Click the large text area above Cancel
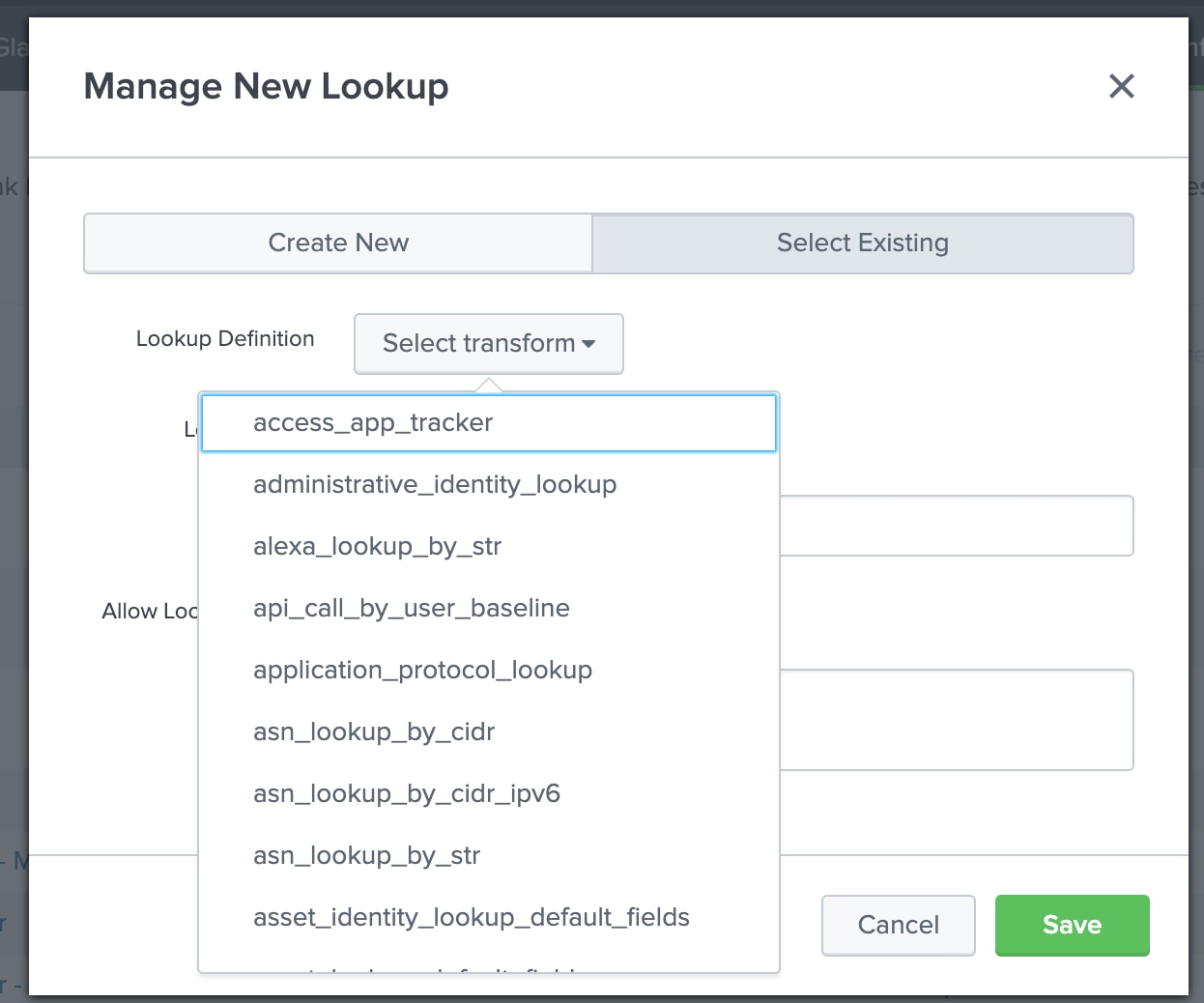The width and height of the screenshot is (1204, 1003). [957, 720]
